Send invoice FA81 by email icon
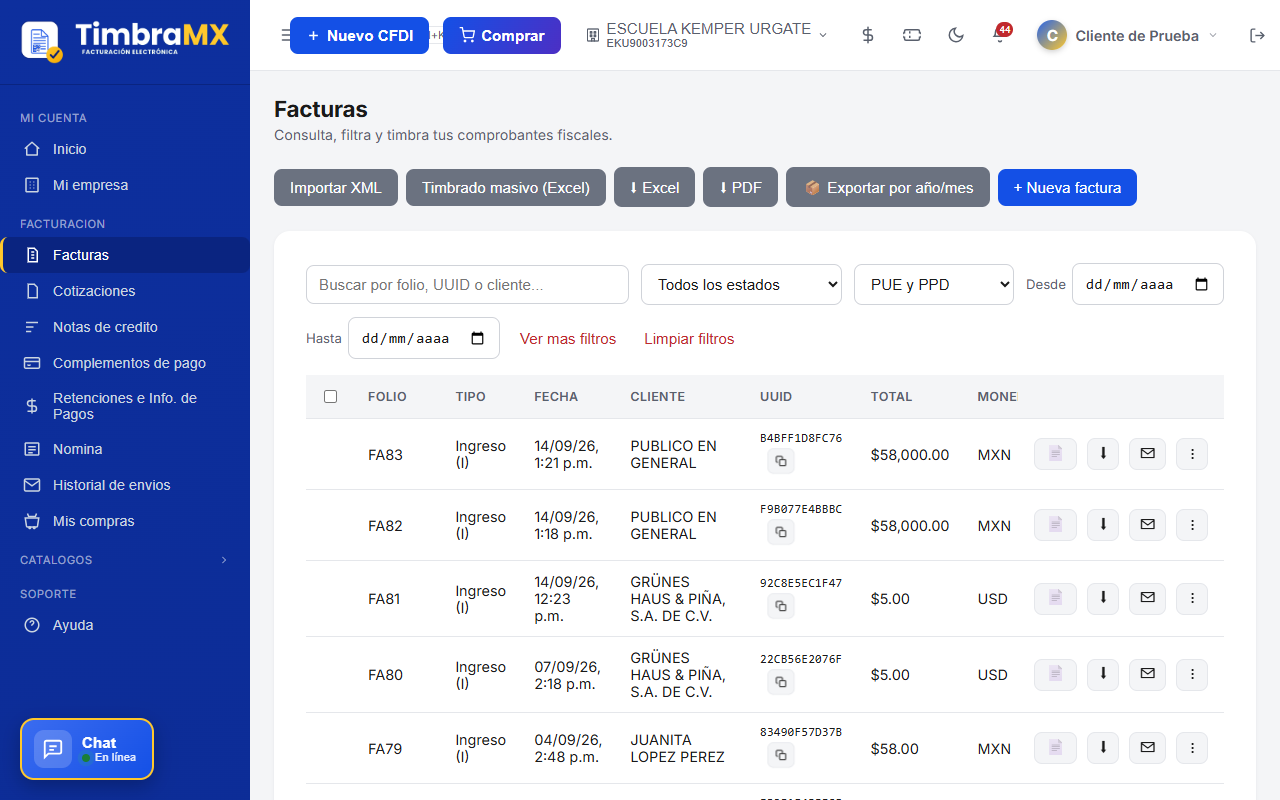Image resolution: width=1280 pixels, height=800 pixels. pyautogui.click(x=1147, y=599)
